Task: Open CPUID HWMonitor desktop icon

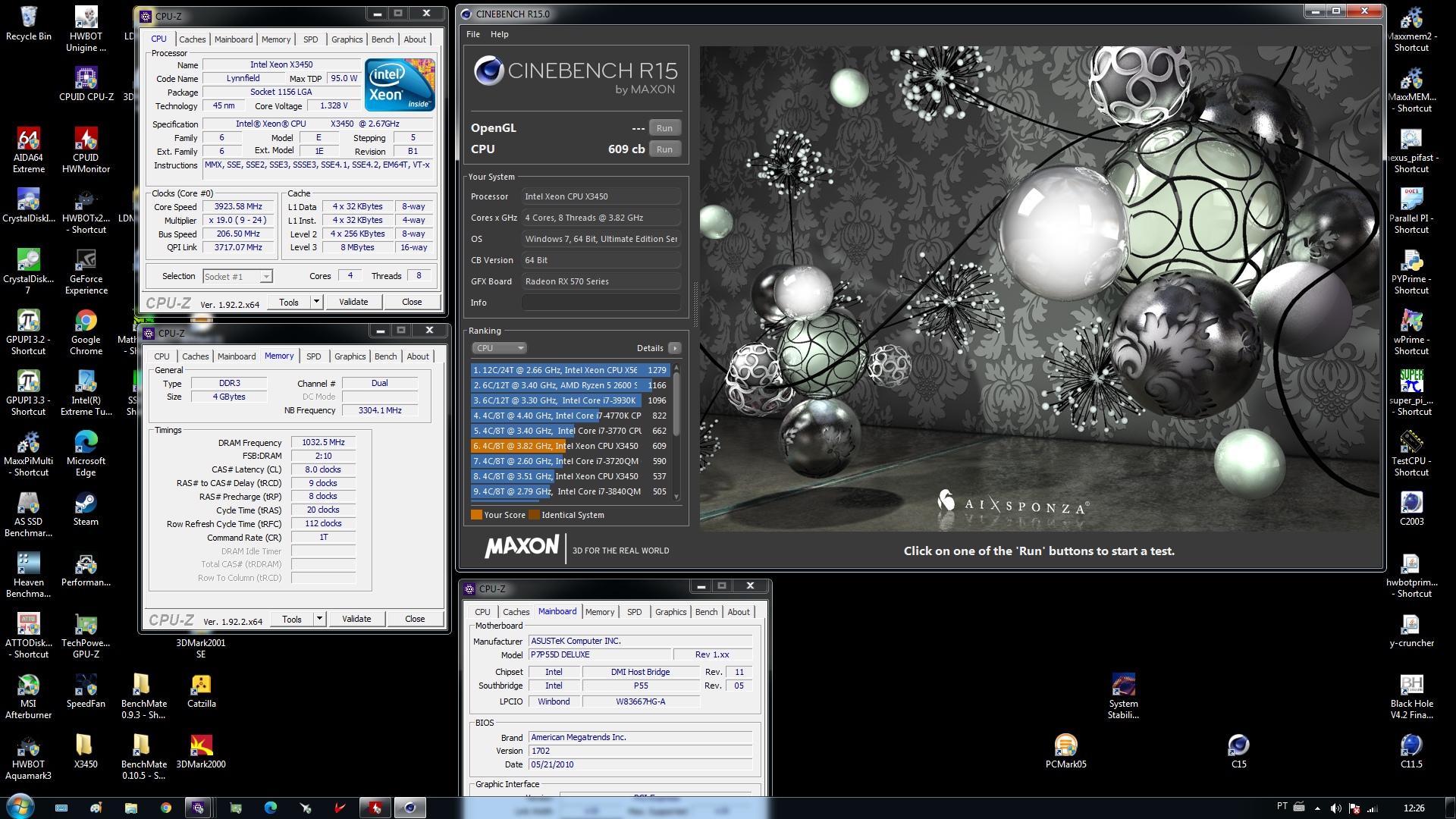Action: tap(86, 150)
